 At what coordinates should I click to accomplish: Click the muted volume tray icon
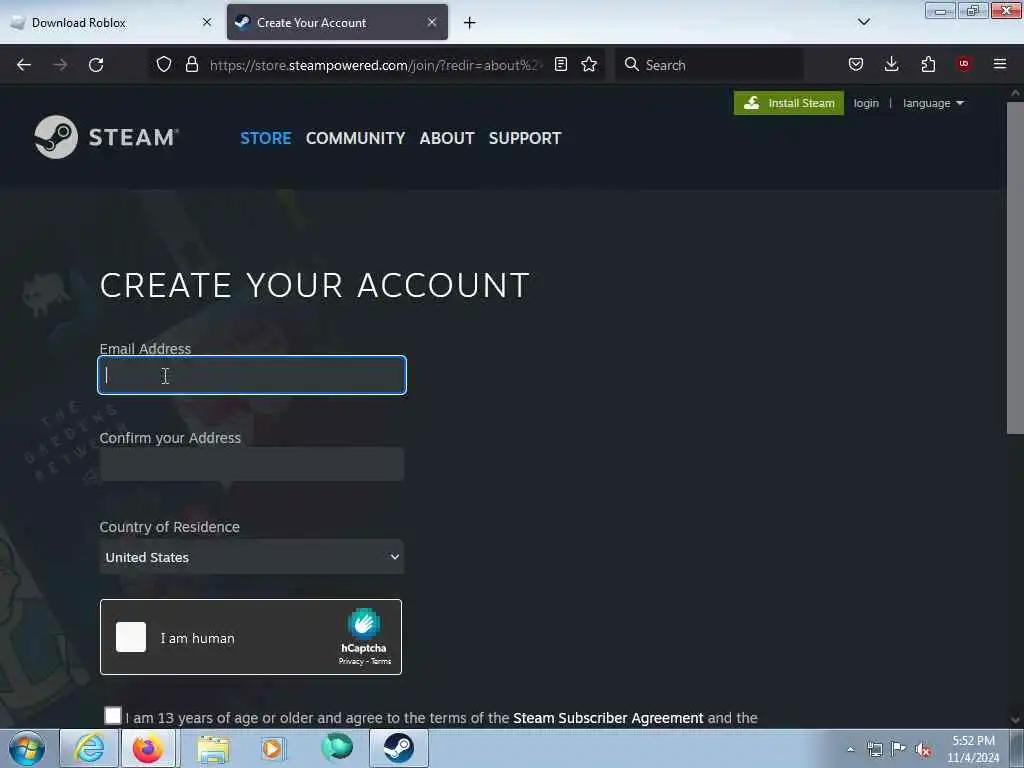coord(923,750)
